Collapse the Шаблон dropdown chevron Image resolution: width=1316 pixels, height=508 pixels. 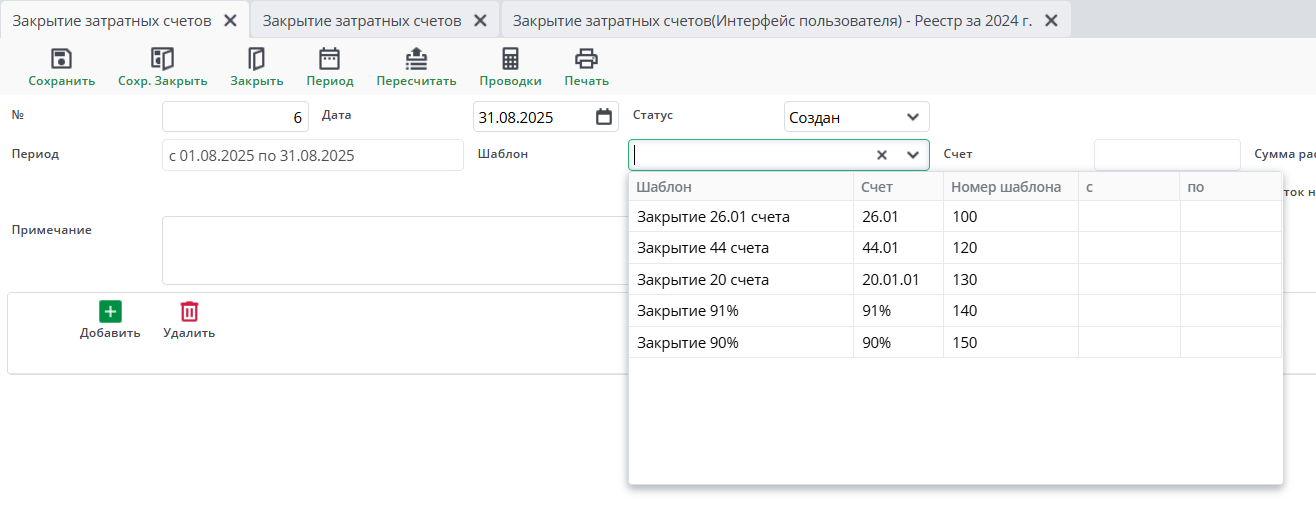[912, 155]
